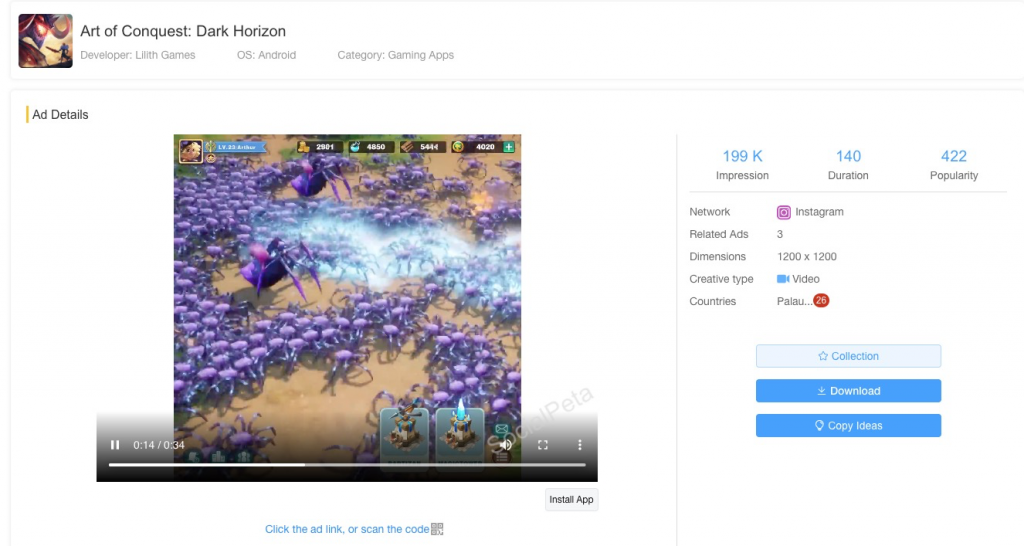Enter fullscreen video mode
Screen dimensions: 1024x546
click(543, 445)
